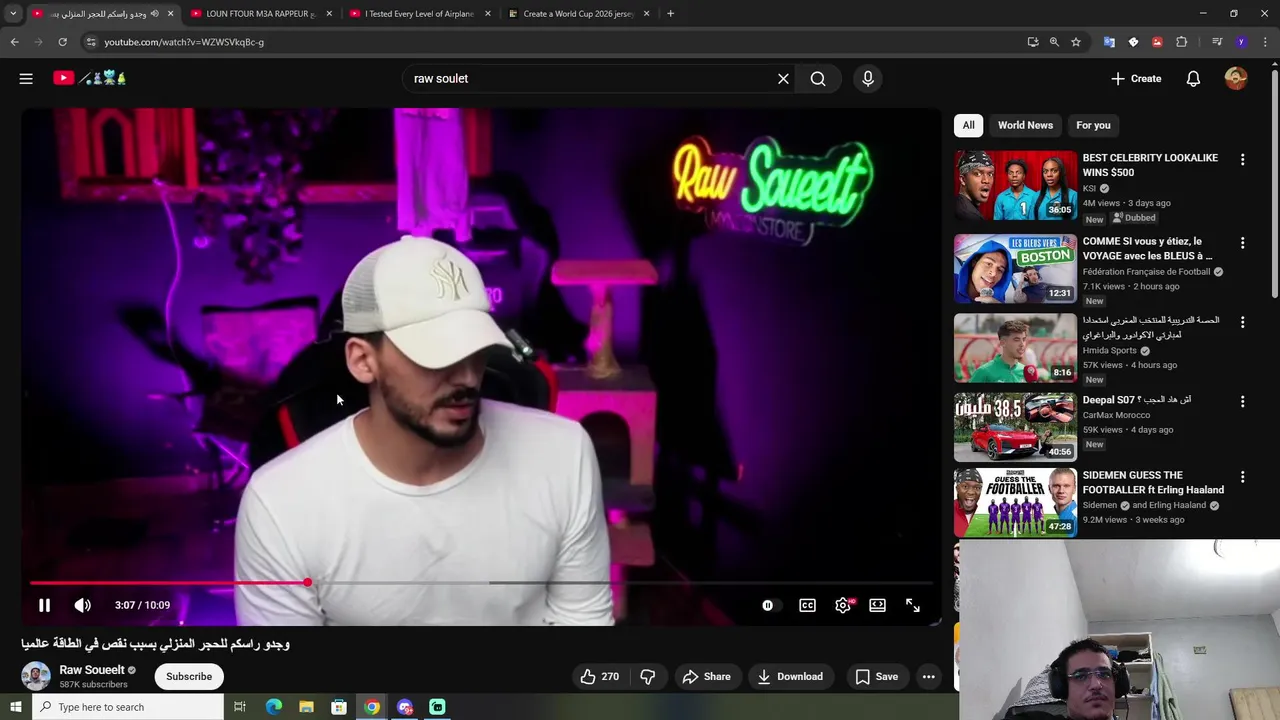The image size is (1280, 720).
Task: Open File Explorer from the taskbar
Action: [x=306, y=707]
